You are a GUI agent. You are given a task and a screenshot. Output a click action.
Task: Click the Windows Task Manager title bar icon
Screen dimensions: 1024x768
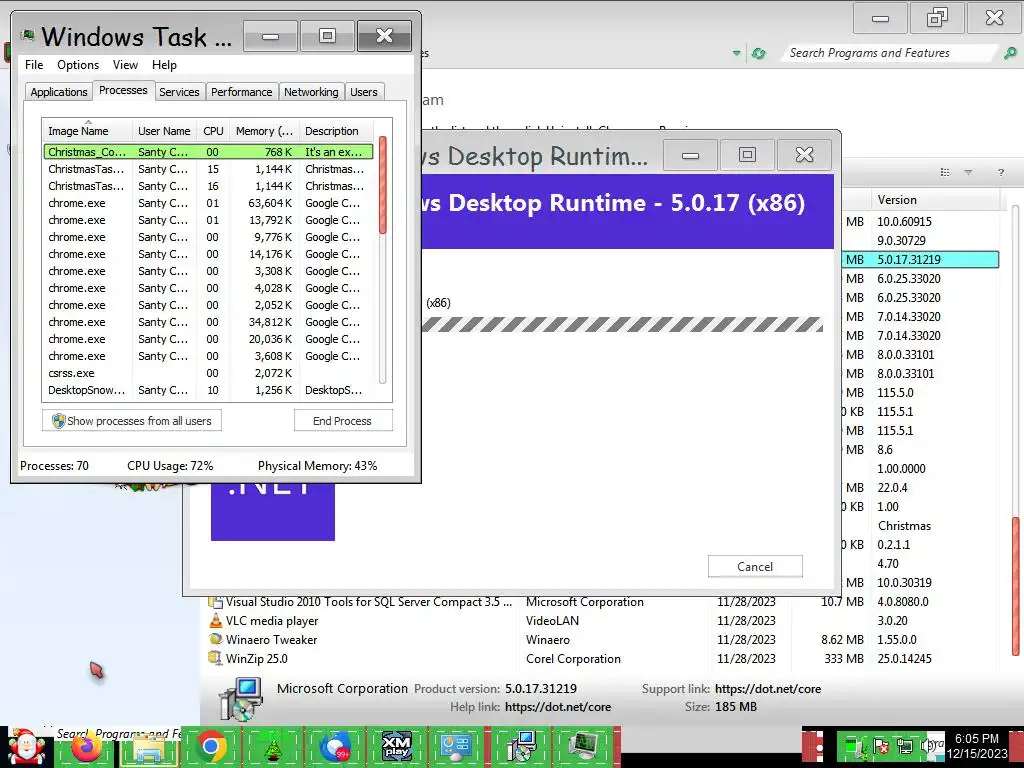pyautogui.click(x=27, y=36)
